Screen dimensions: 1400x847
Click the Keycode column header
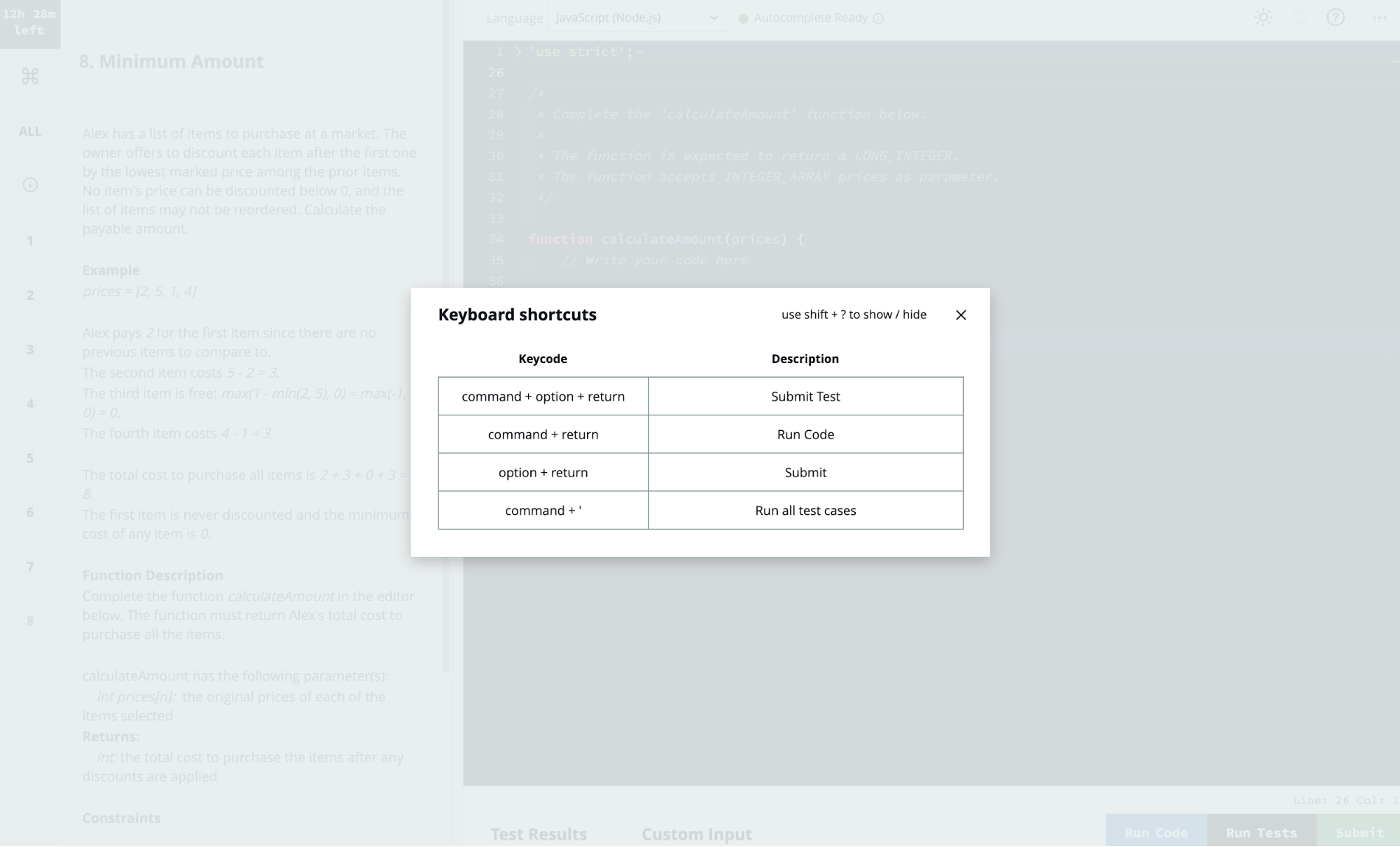click(x=543, y=359)
